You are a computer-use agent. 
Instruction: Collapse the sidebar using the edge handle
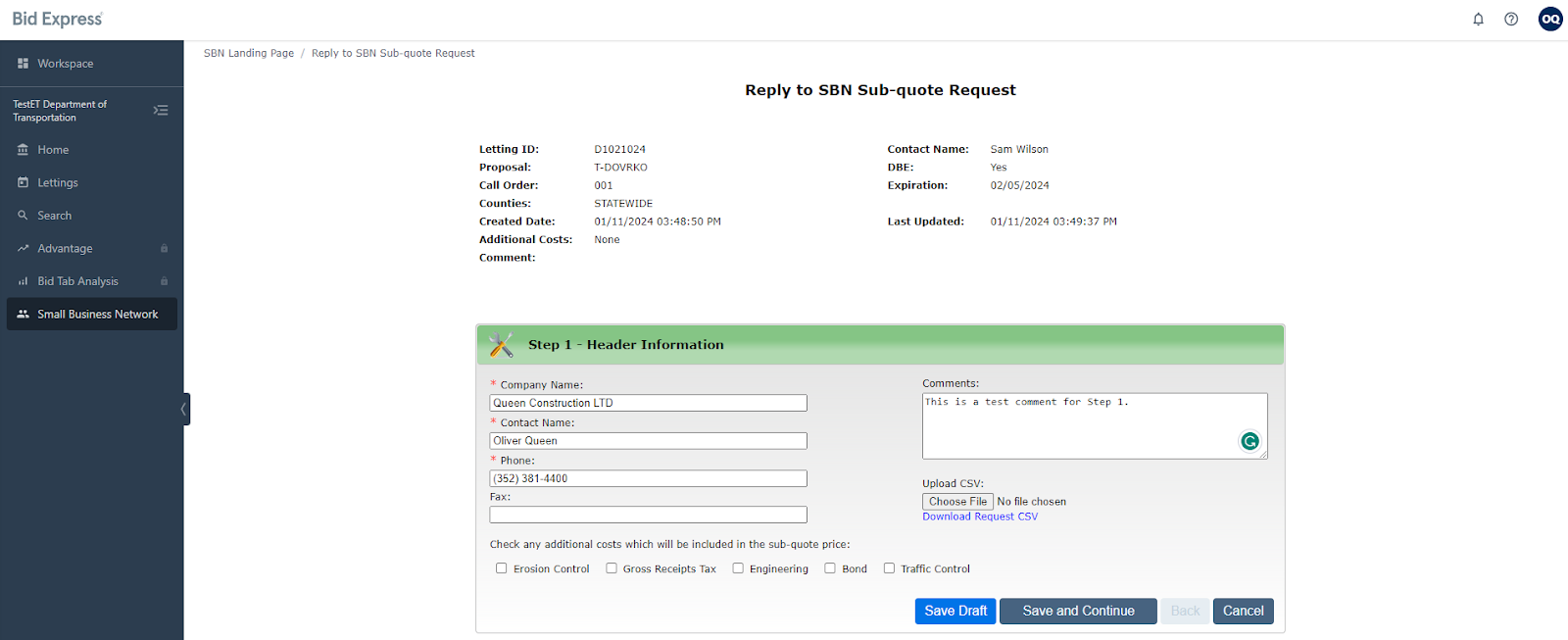[184, 409]
